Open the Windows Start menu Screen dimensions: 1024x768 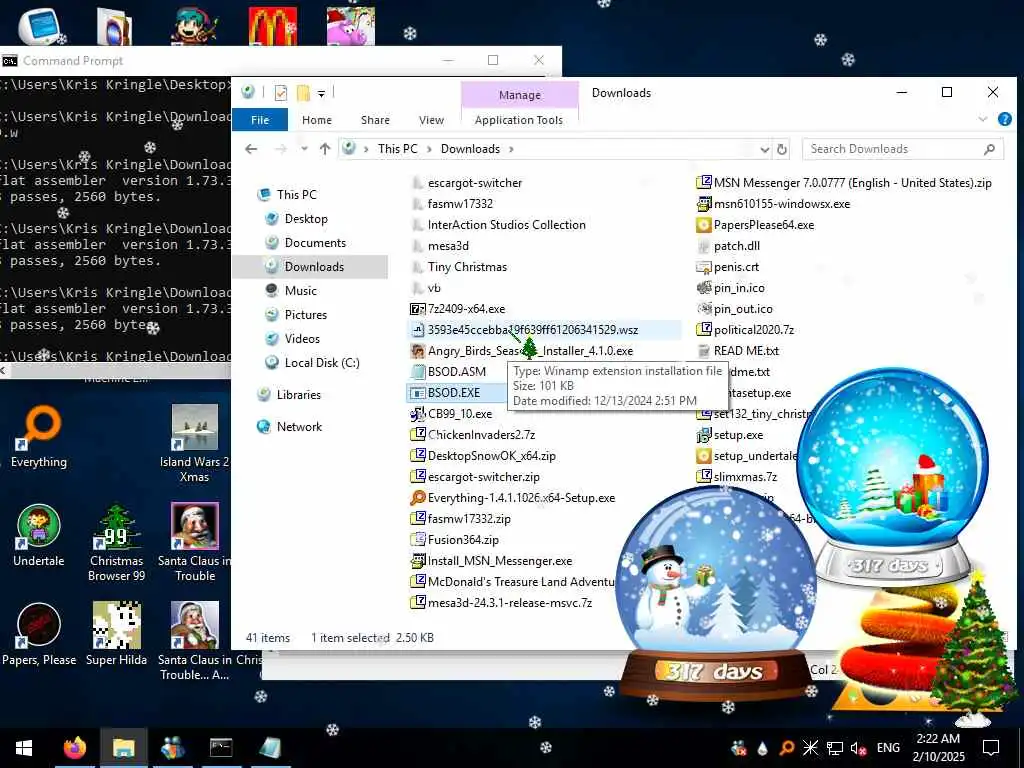tap(24, 748)
